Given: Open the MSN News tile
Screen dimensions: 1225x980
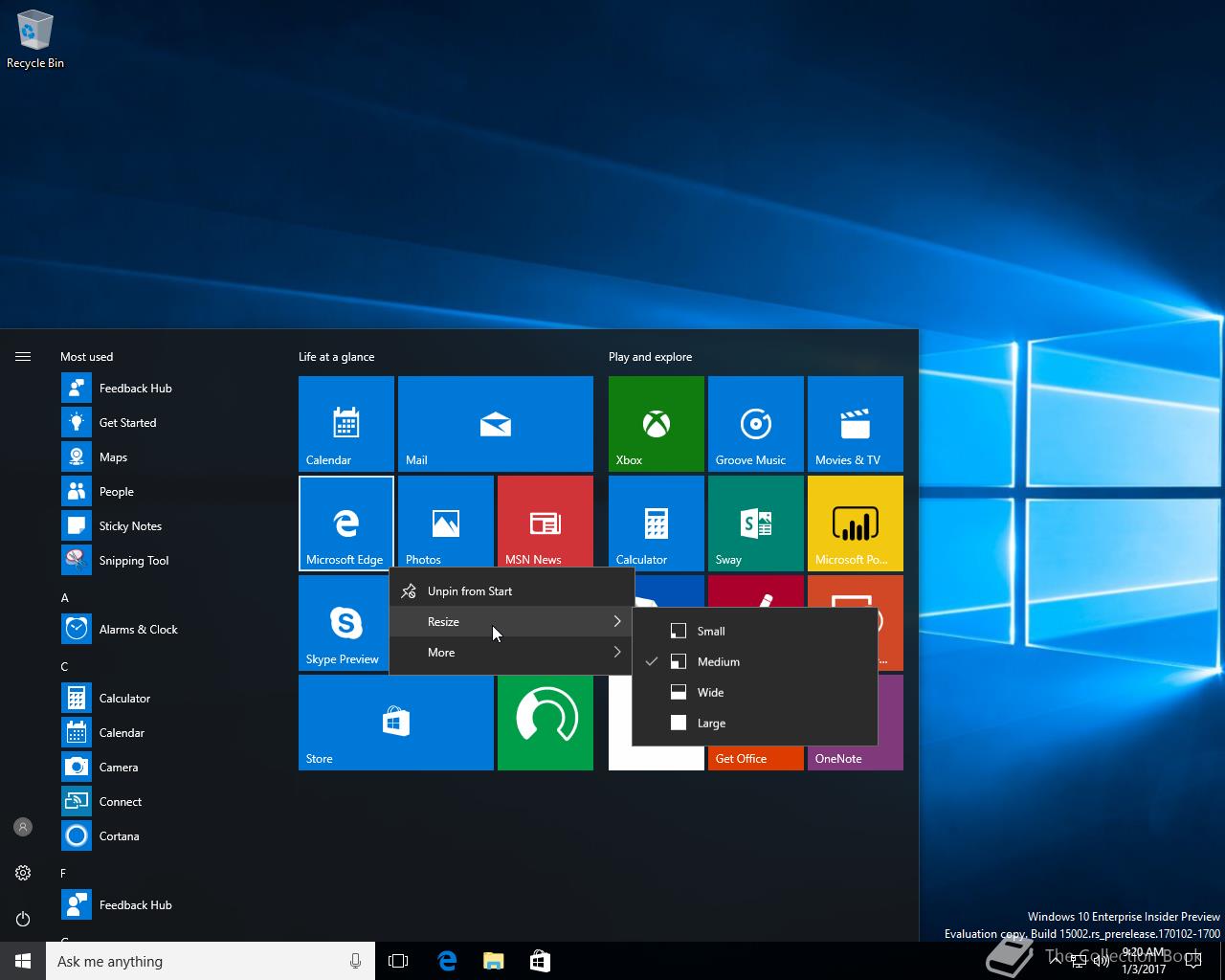Looking at the screenshot, I should coord(545,522).
